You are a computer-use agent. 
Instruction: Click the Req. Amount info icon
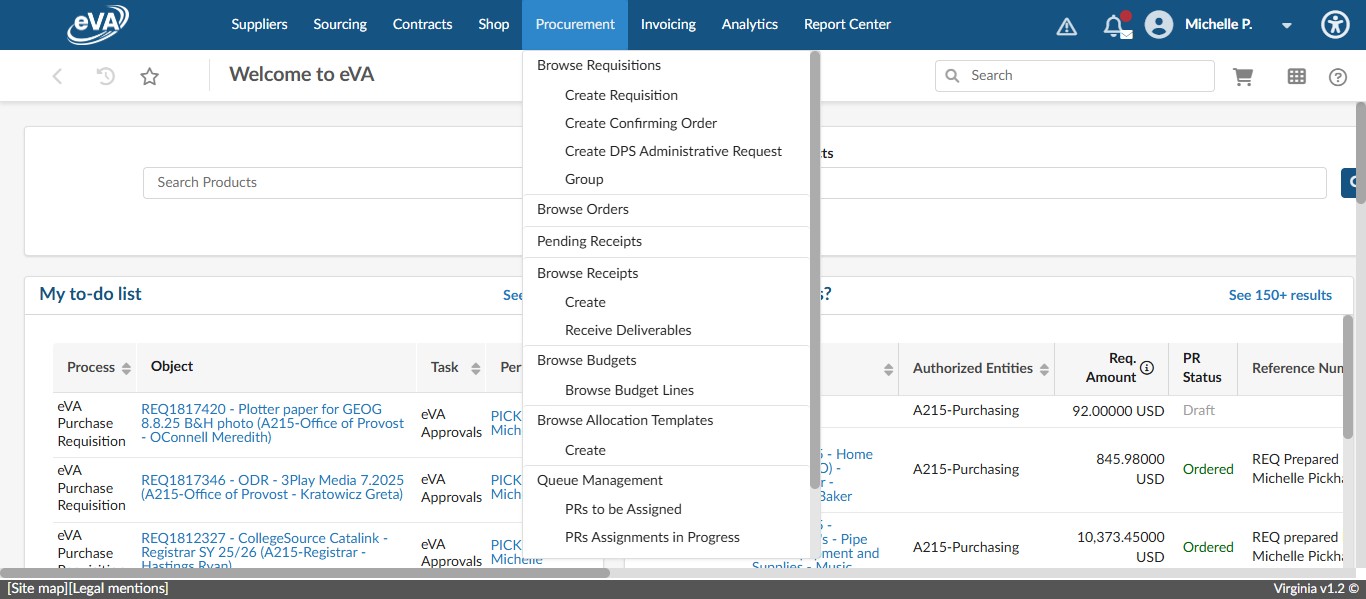pyautogui.click(x=1147, y=368)
